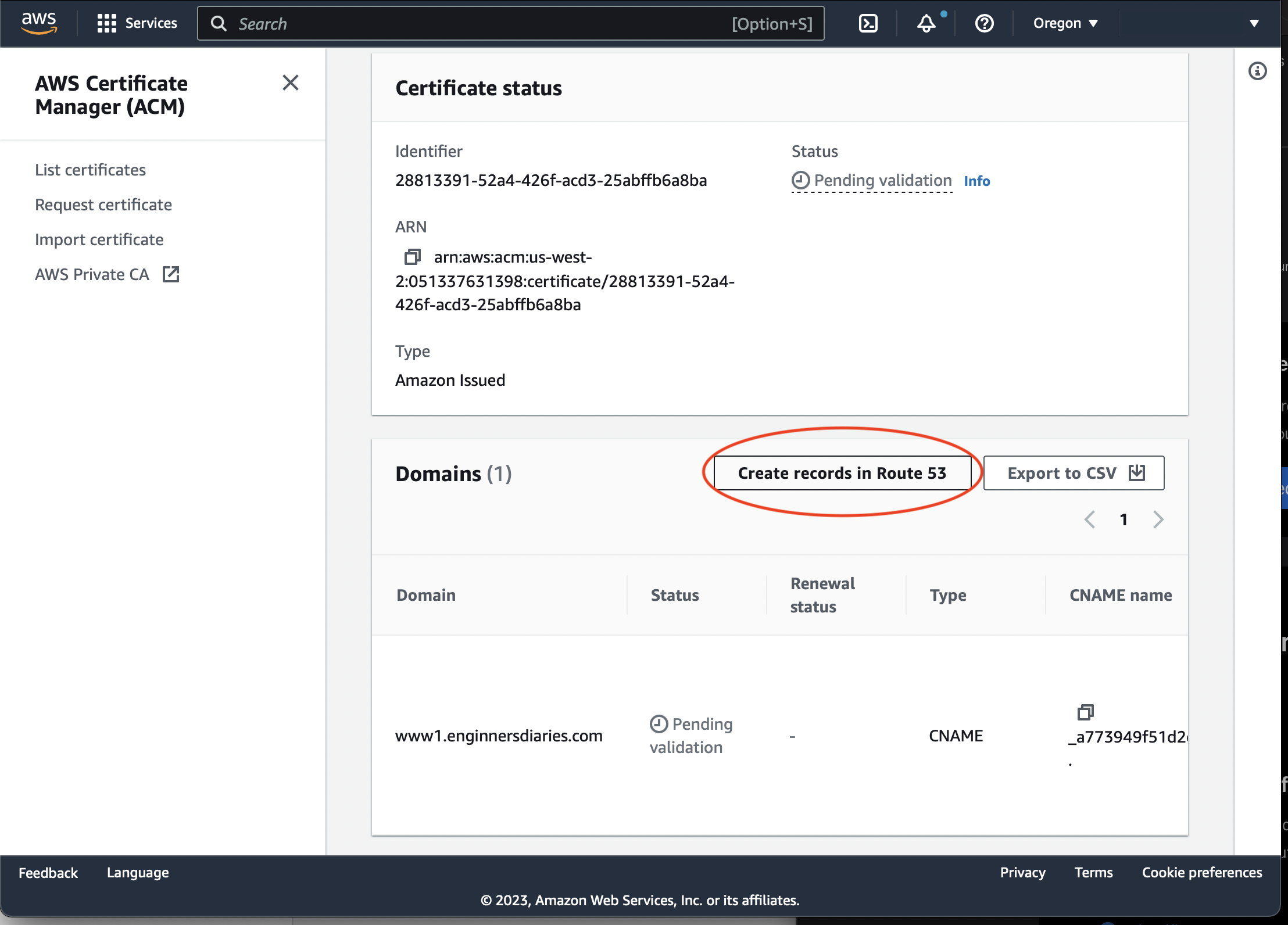
Task: Focus the top Search input field
Action: (511, 24)
